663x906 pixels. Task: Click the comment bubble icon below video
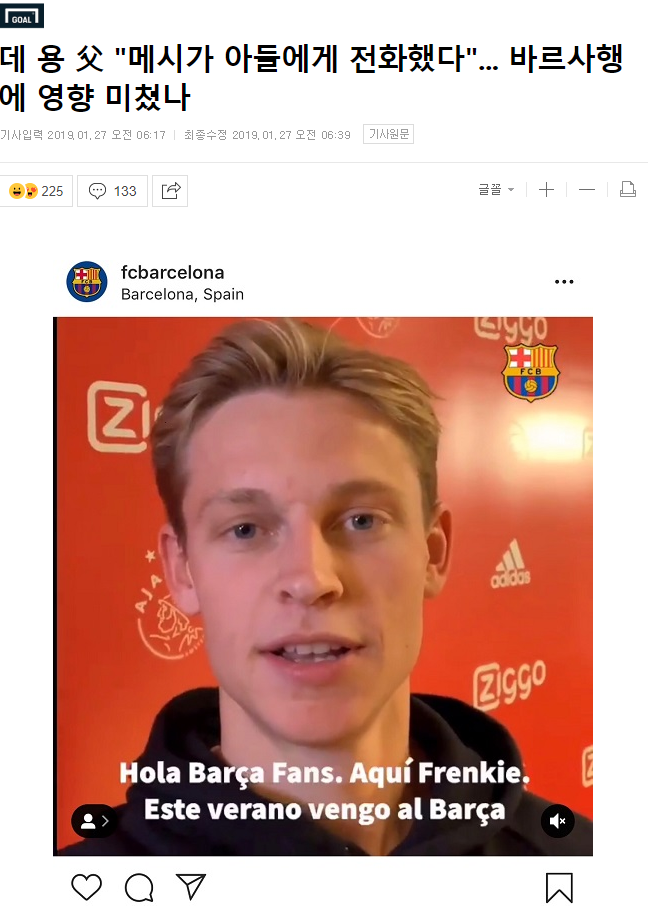pos(139,888)
